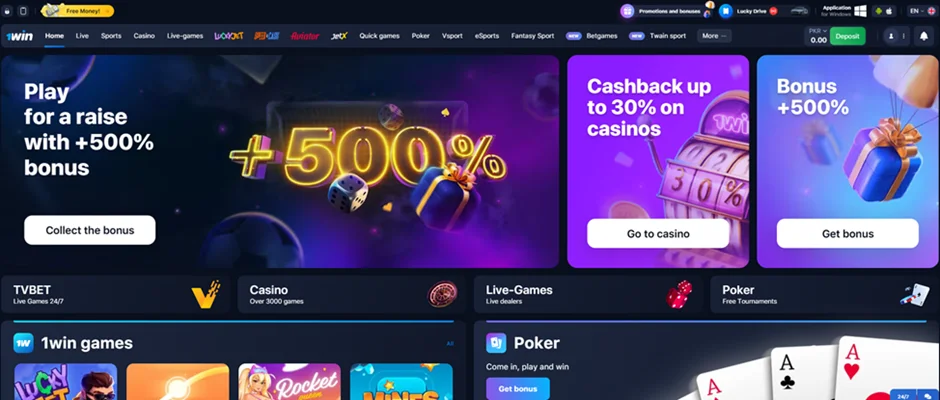Switch to the Sports tab
This screenshot has height=400, width=940.
click(111, 36)
